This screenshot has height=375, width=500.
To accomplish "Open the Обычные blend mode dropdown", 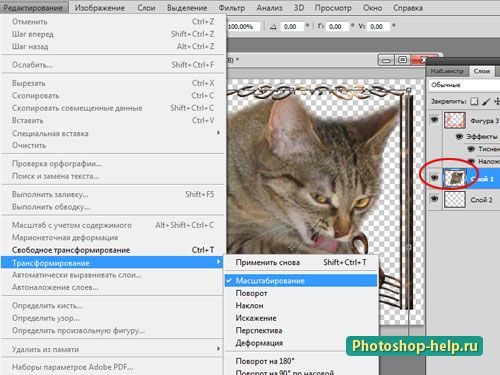I will click(464, 85).
